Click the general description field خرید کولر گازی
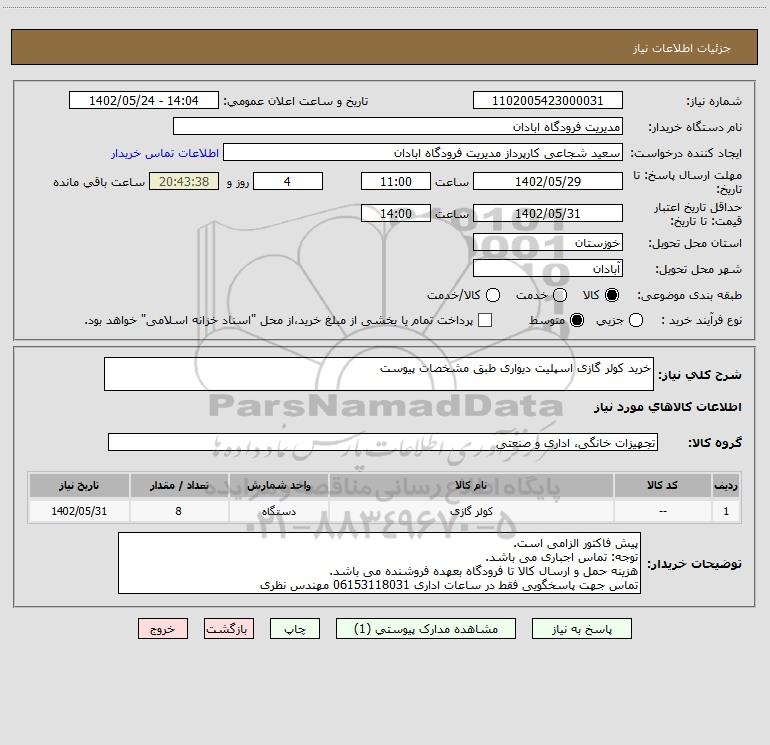 (x=379, y=374)
